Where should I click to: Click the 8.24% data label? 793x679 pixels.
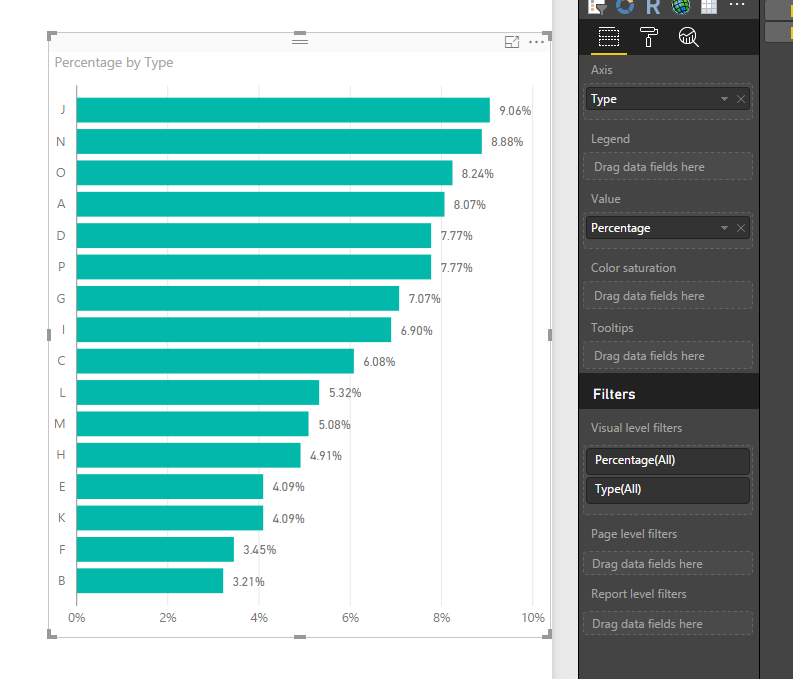[477, 174]
